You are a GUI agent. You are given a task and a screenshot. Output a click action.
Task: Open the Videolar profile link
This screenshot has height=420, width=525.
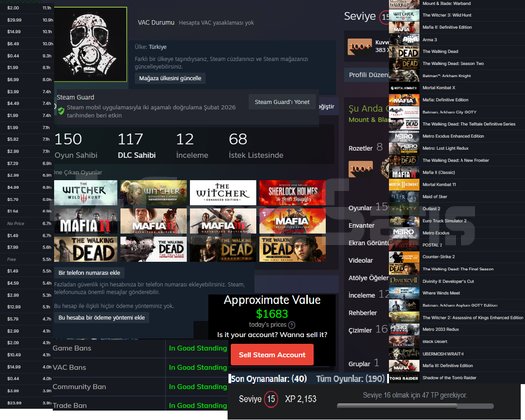pos(360,260)
